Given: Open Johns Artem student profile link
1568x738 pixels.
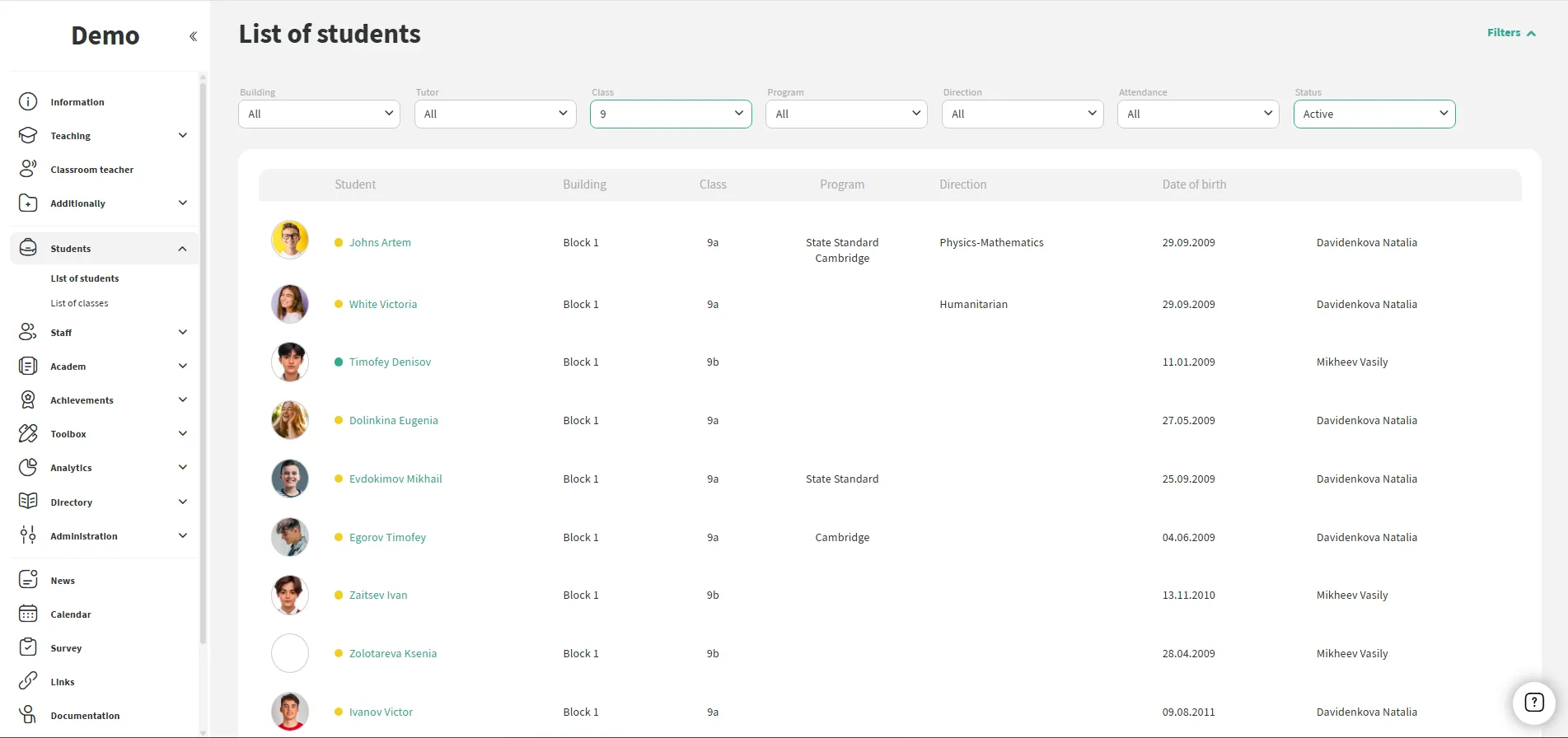Looking at the screenshot, I should [x=380, y=243].
